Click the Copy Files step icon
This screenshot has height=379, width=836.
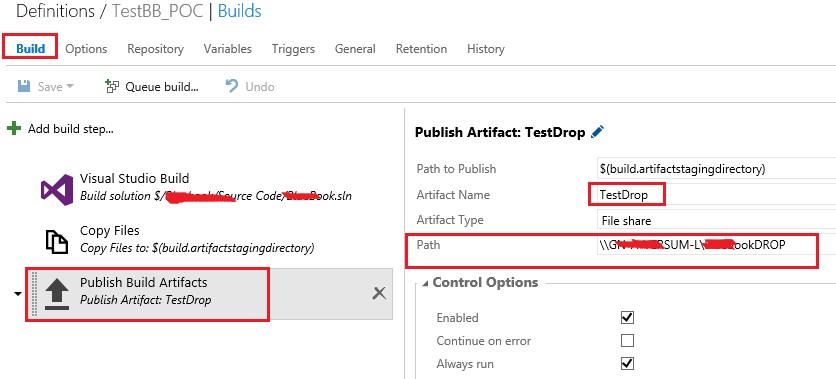tap(57, 241)
